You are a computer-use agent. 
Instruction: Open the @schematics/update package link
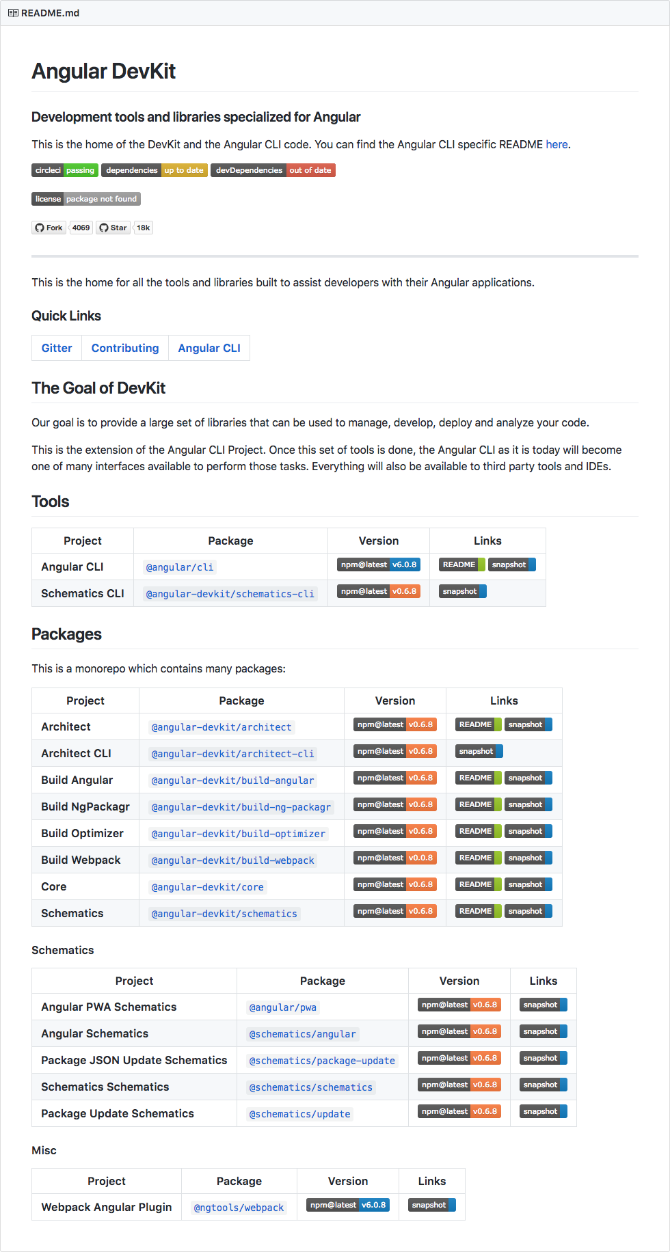tap(300, 1114)
